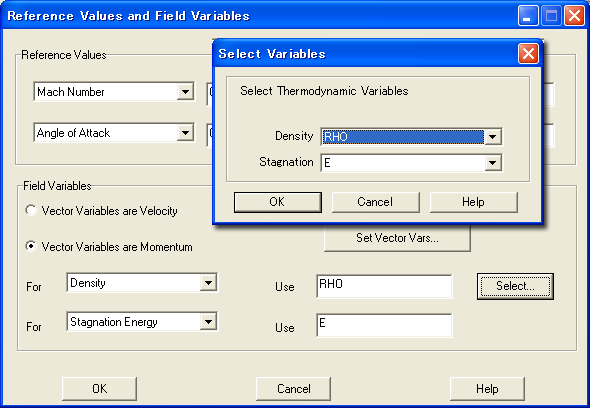This screenshot has width=590, height=408.
Task: Close the Reference Values and Field Variables window
Action: click(x=574, y=16)
